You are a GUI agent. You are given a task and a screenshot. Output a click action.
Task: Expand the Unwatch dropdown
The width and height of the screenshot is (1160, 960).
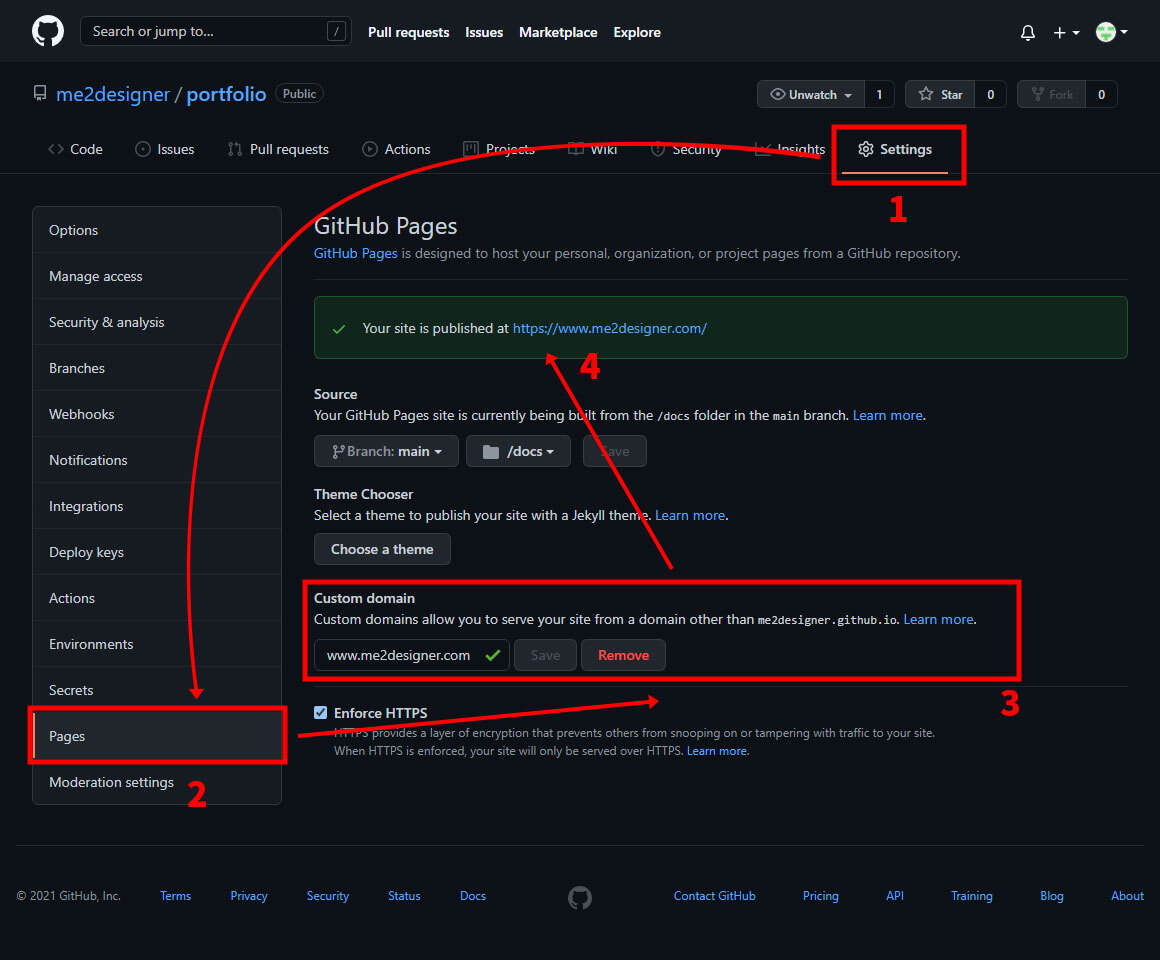click(x=811, y=95)
